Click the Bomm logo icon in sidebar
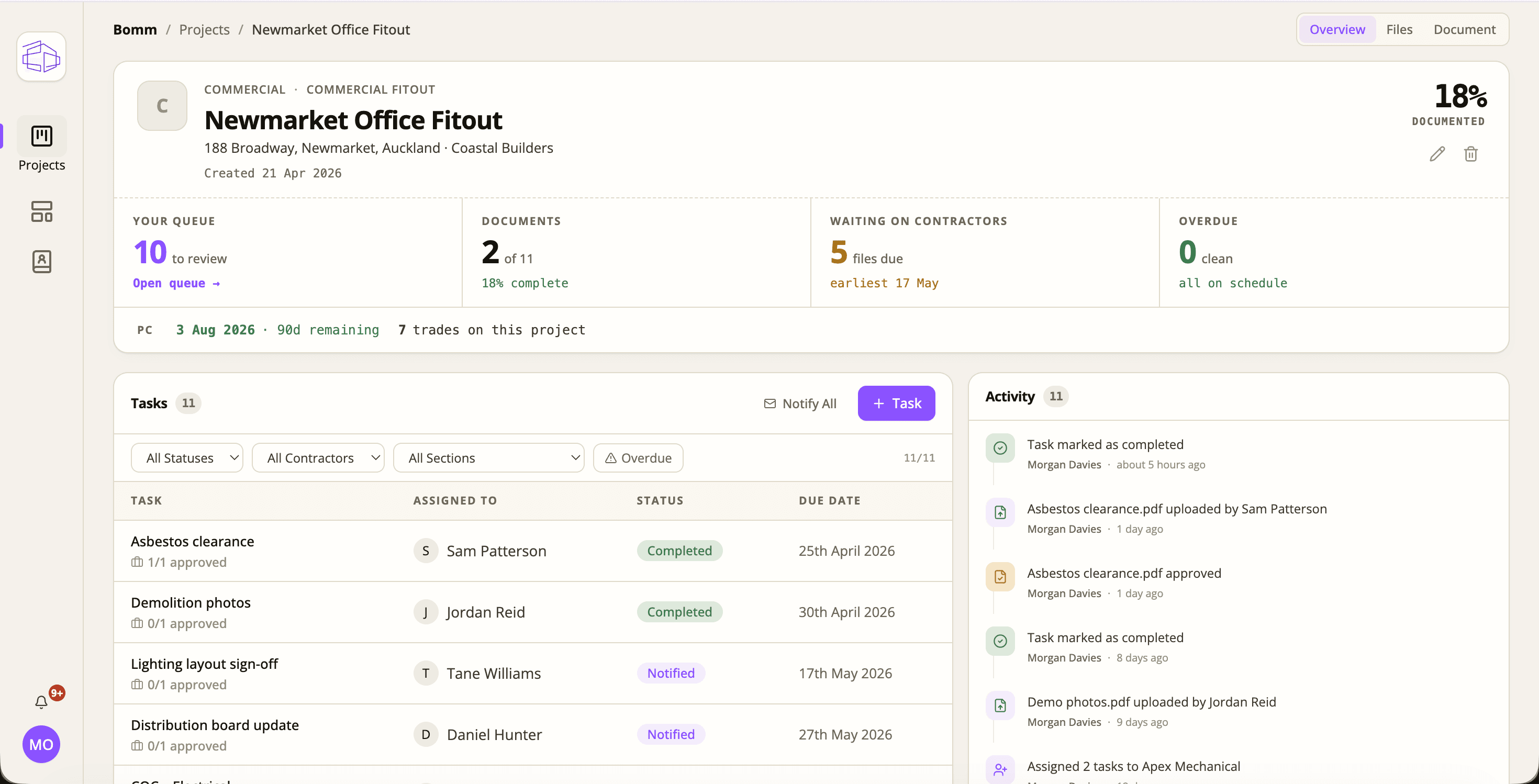The width and height of the screenshot is (1539, 784). tap(41, 57)
